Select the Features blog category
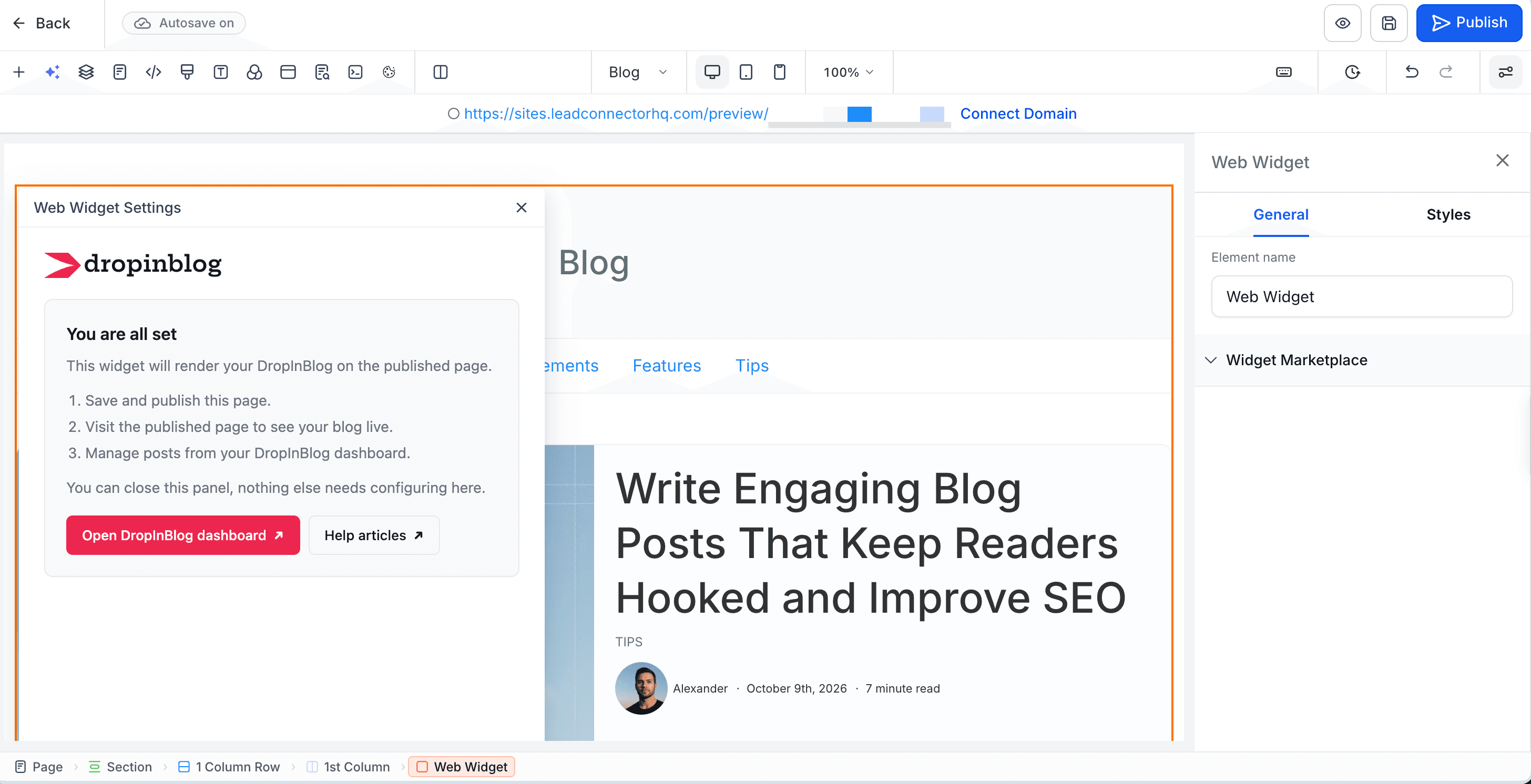This screenshot has width=1531, height=784. pyautogui.click(x=667, y=365)
